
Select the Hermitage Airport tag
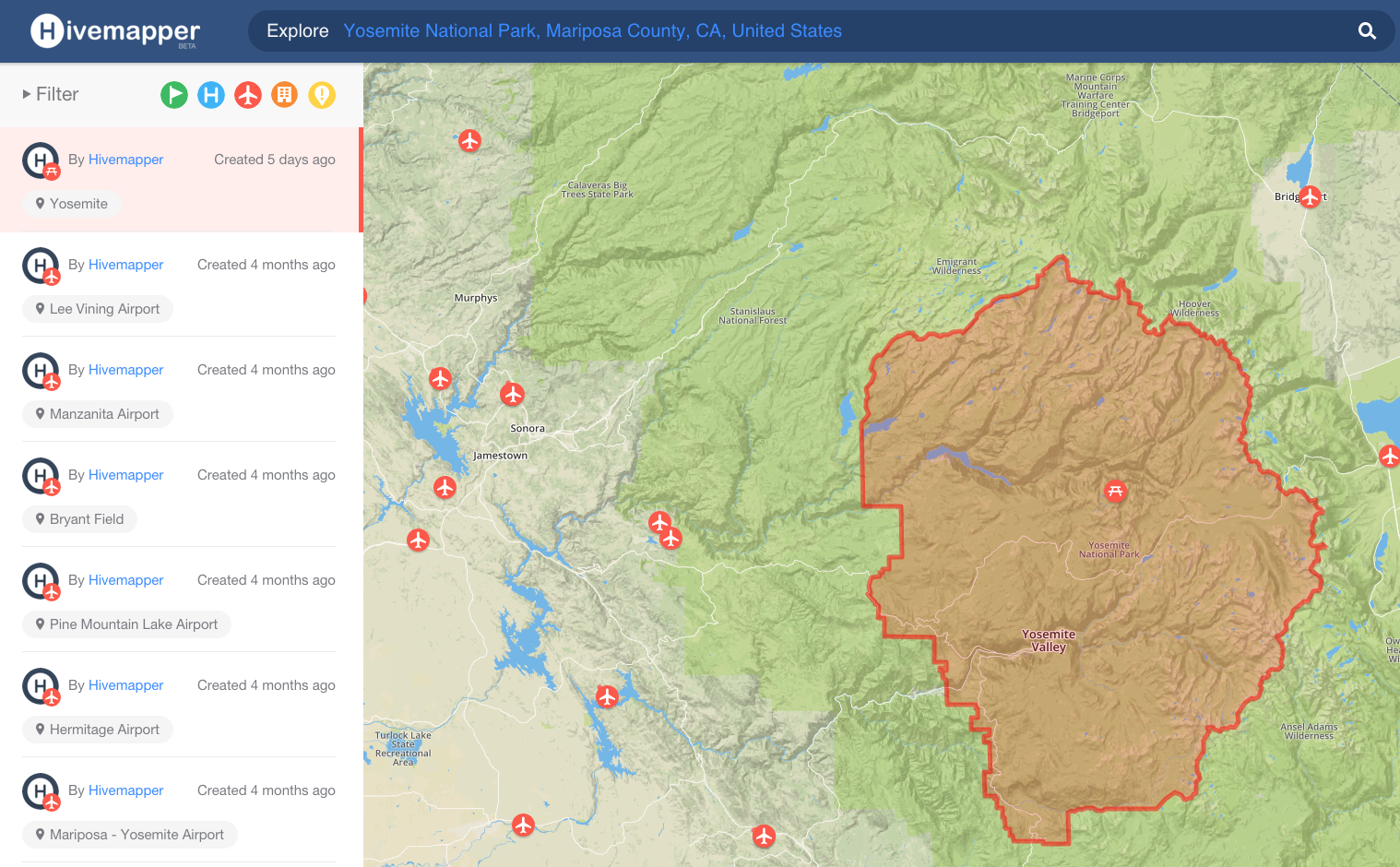point(98,730)
